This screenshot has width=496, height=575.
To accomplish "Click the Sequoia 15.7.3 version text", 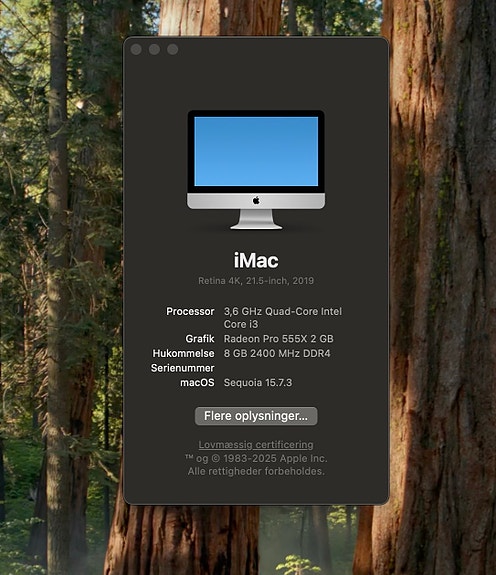I will point(258,382).
